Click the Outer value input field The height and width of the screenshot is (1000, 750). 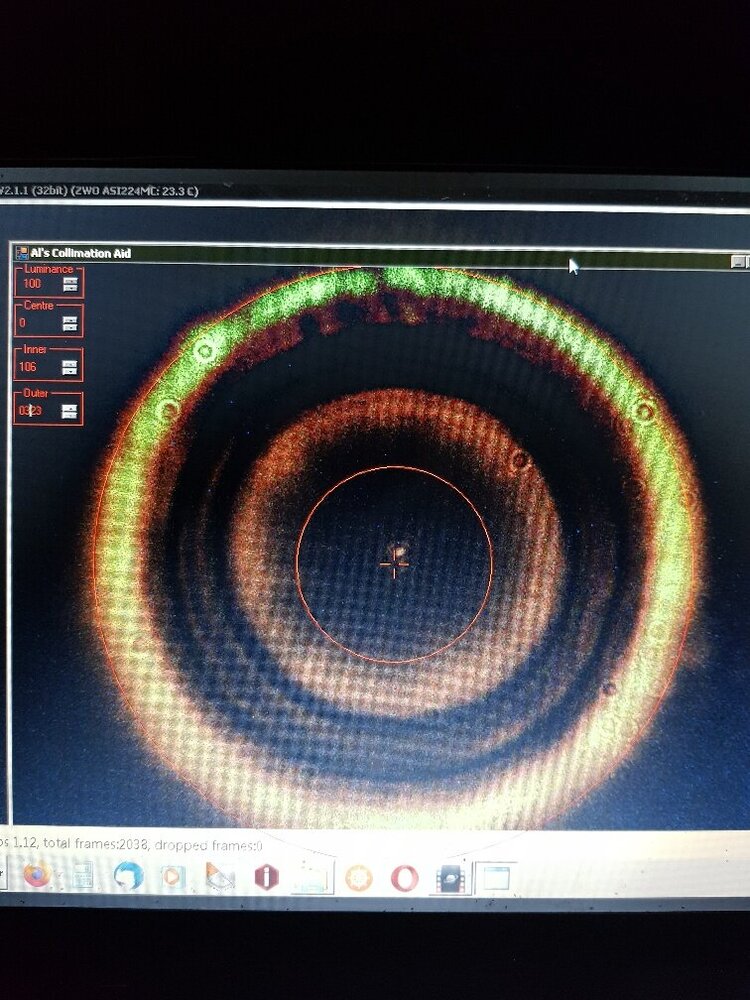tap(38, 411)
